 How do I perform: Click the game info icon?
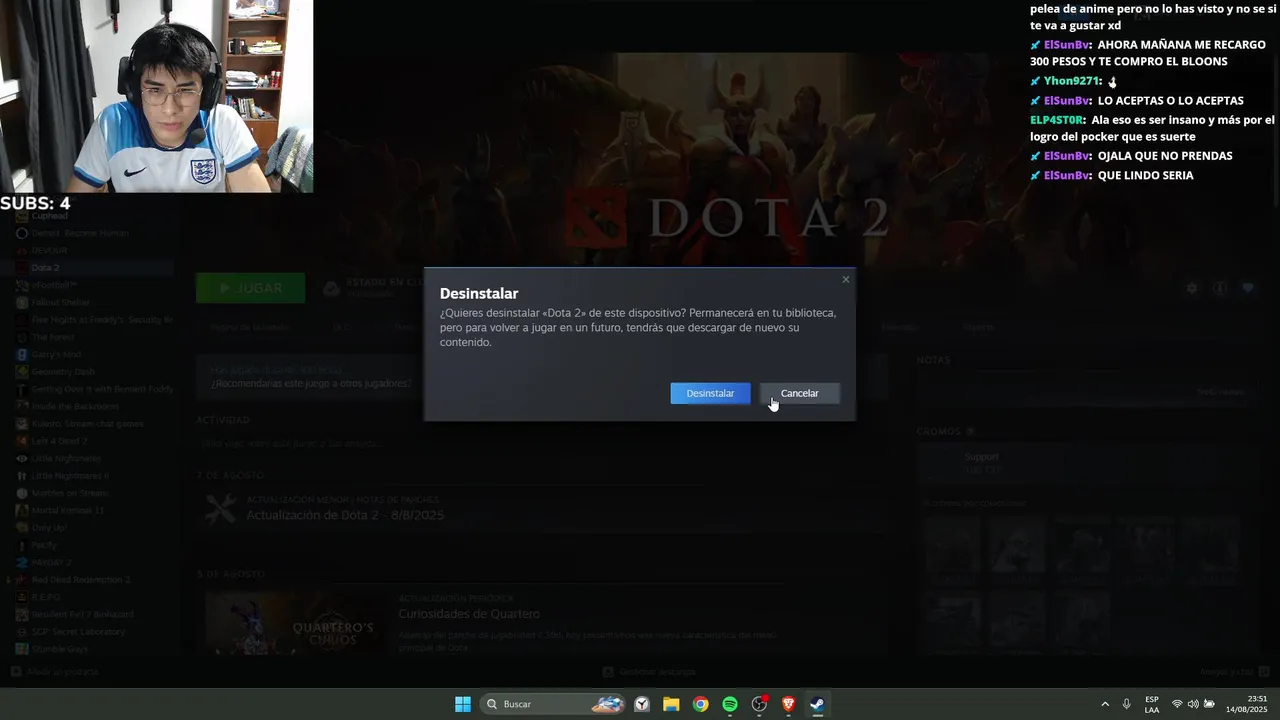coord(1220,288)
